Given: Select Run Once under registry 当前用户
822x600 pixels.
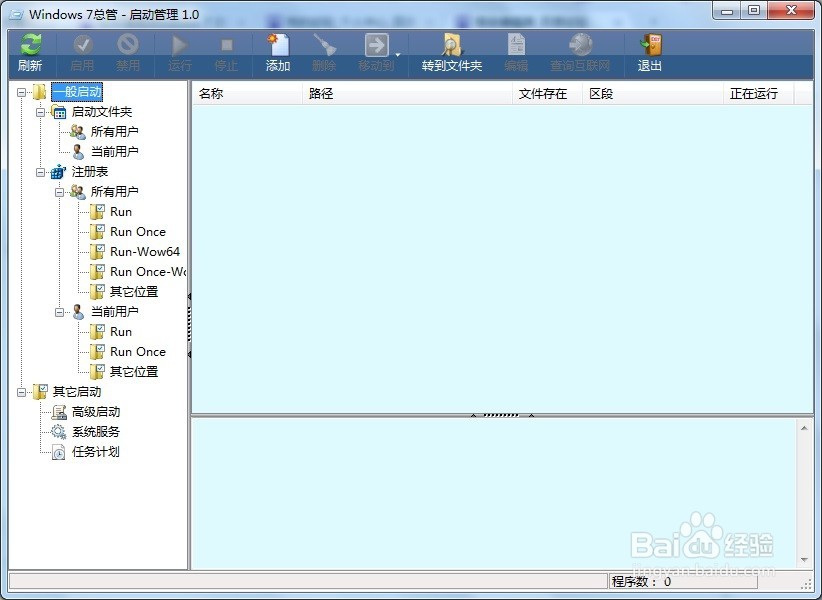Looking at the screenshot, I should point(138,352).
